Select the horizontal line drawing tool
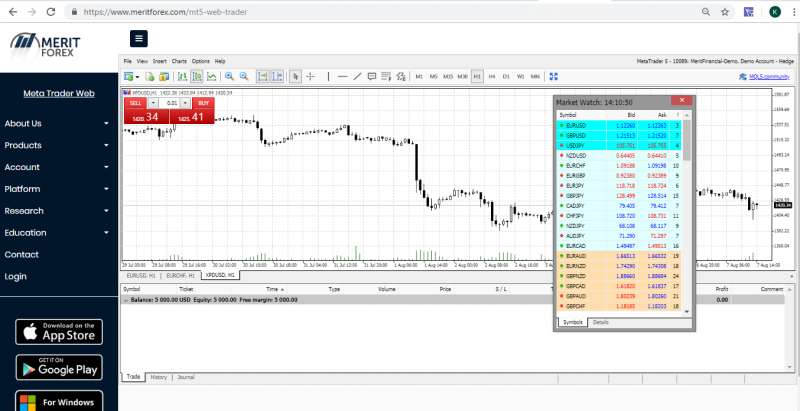This screenshot has height=411, width=800. (343, 76)
